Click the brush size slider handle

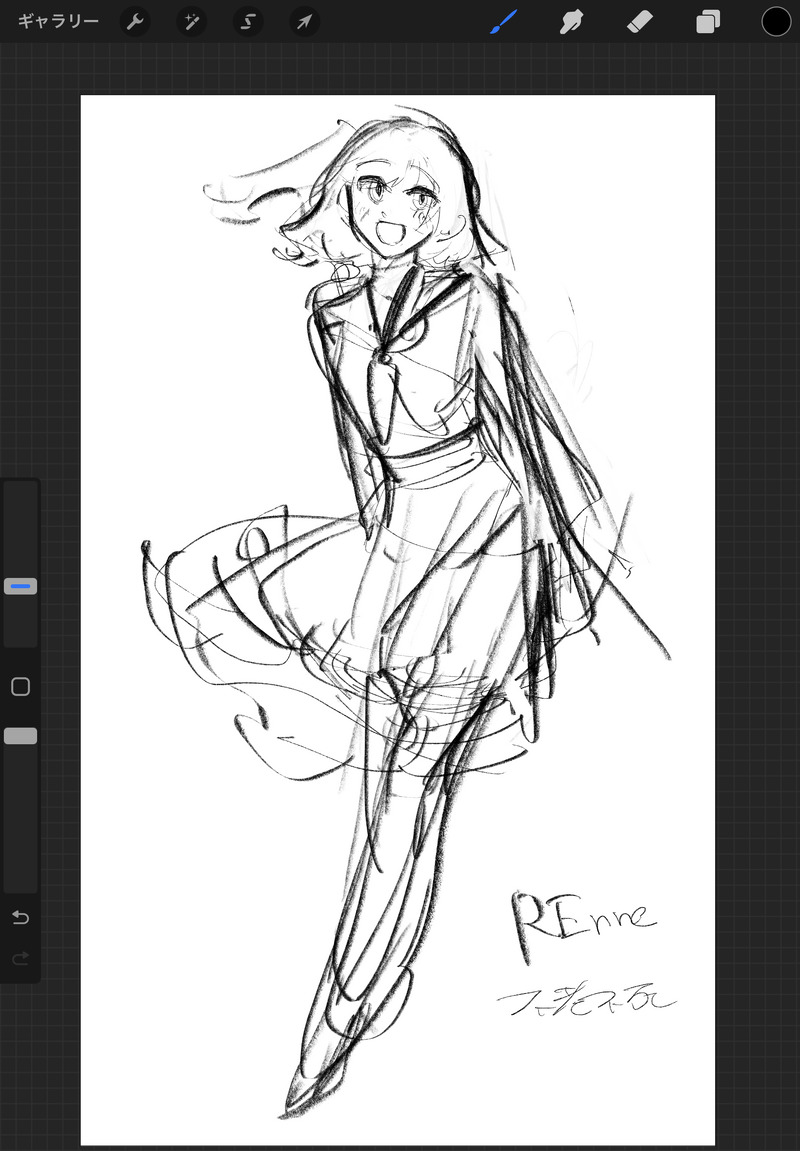[21, 586]
